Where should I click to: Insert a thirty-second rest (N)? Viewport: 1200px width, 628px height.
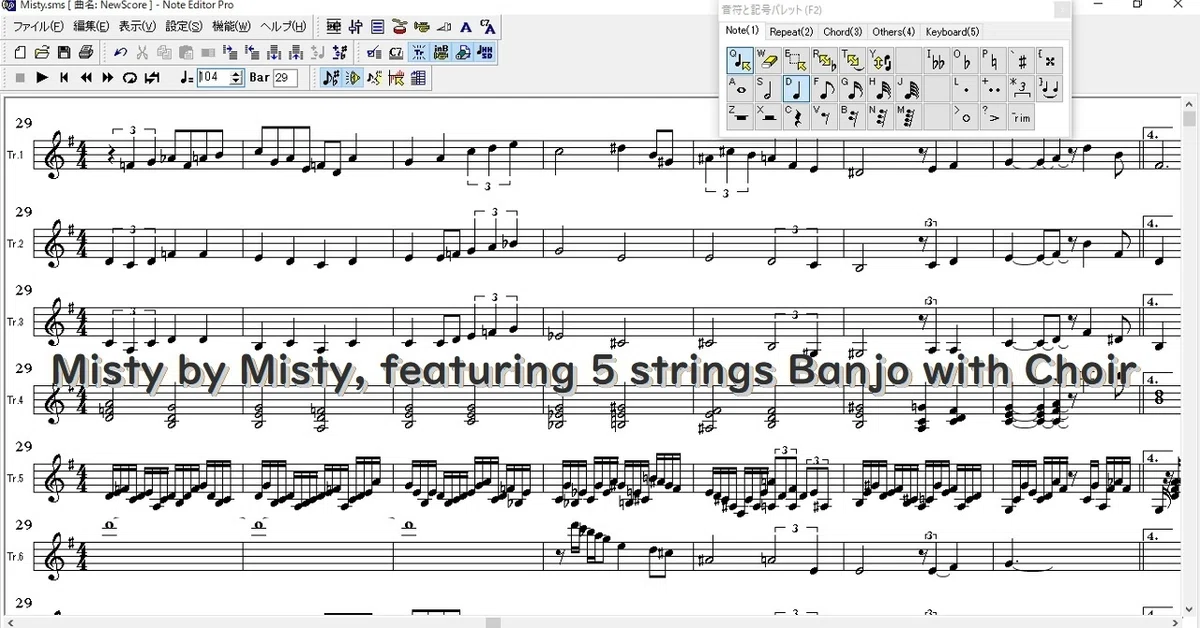point(880,116)
